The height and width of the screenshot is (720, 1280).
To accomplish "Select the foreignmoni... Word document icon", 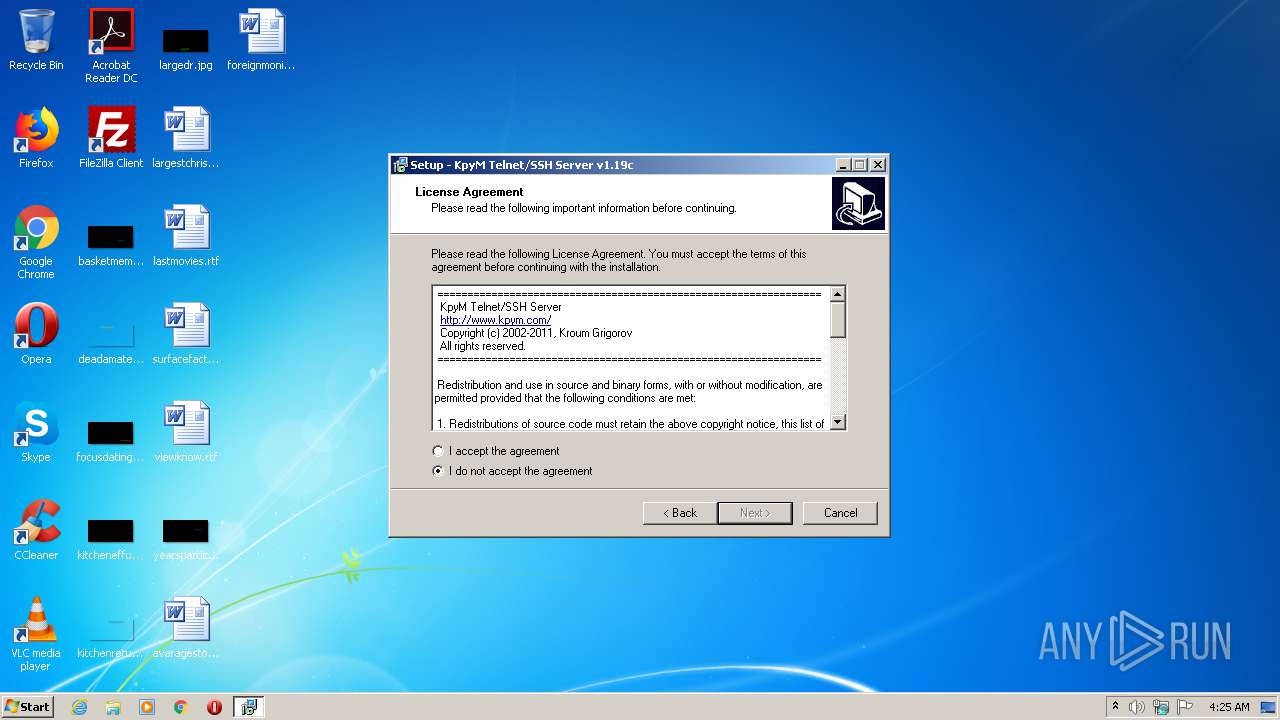I will tap(261, 40).
